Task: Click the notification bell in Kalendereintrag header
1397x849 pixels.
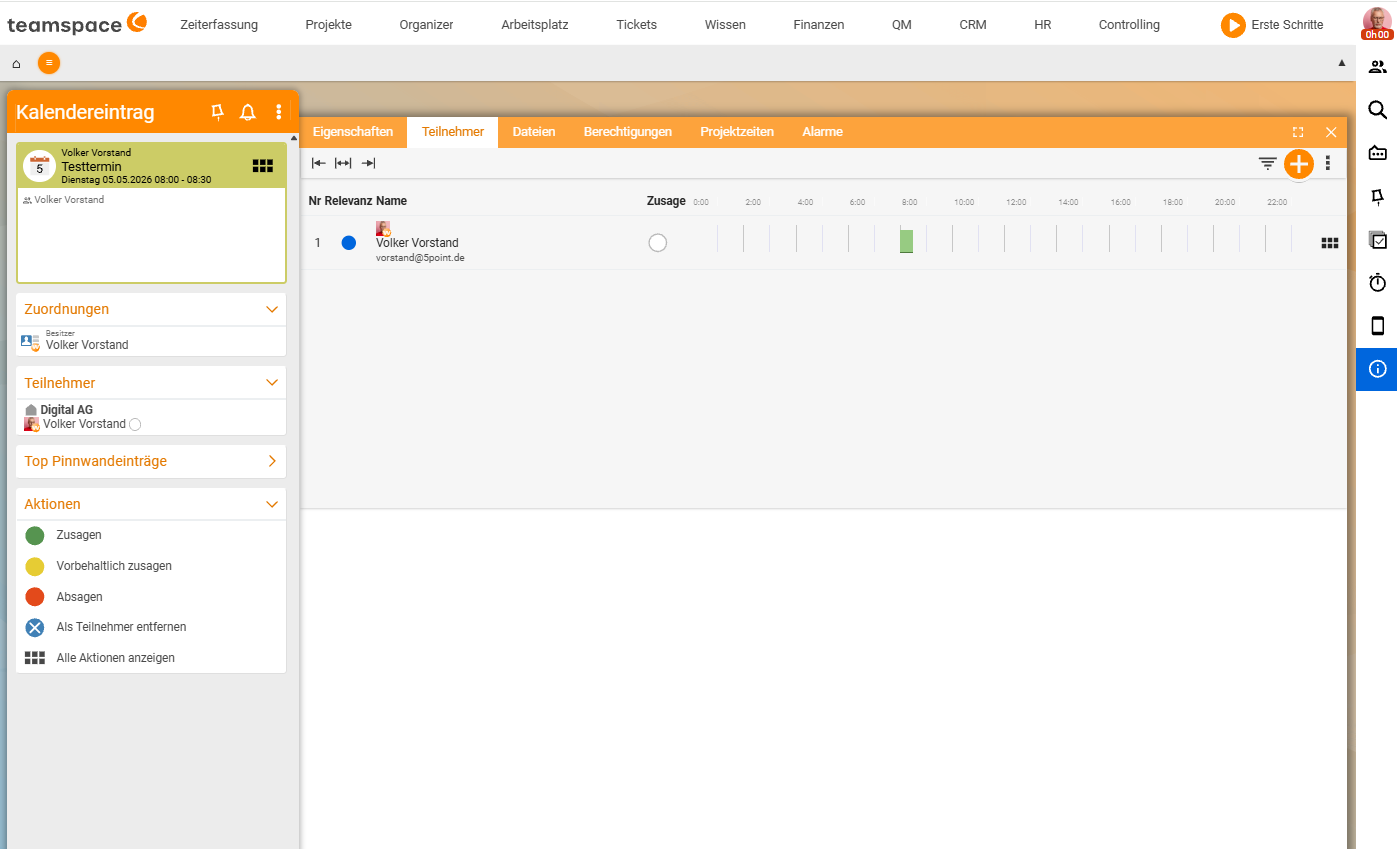Action: 248,112
